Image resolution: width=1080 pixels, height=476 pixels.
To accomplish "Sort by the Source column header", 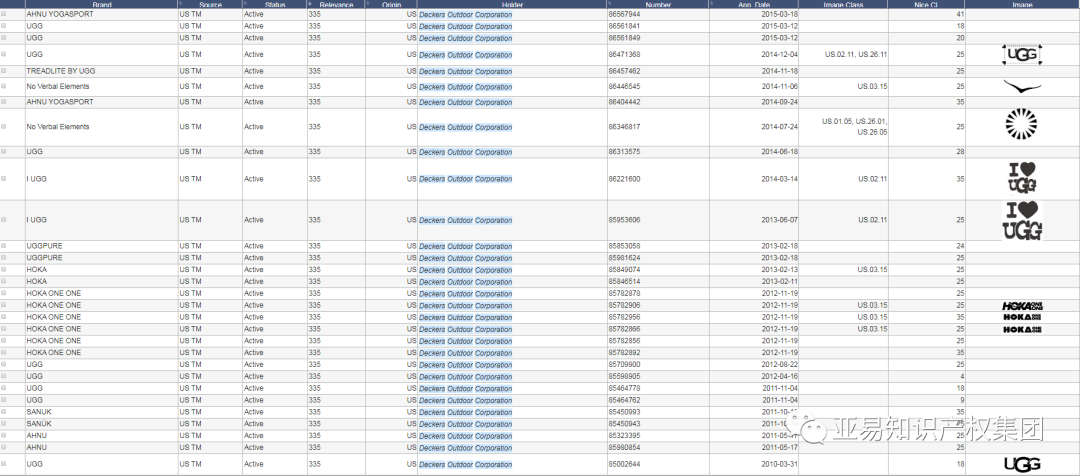I will pyautogui.click(x=210, y=4).
